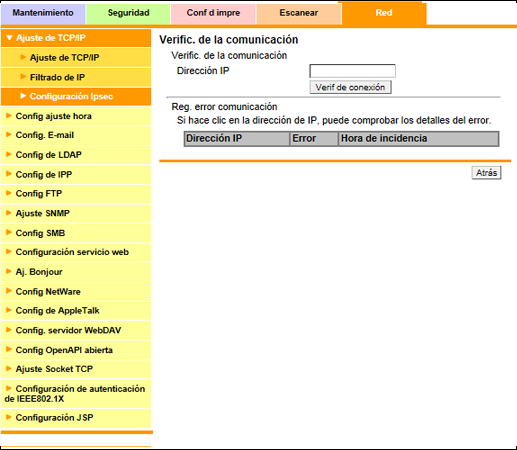Click the arrow icon beside Config FTP
Image resolution: width=517 pixels, height=450 pixels.
pos(9,193)
